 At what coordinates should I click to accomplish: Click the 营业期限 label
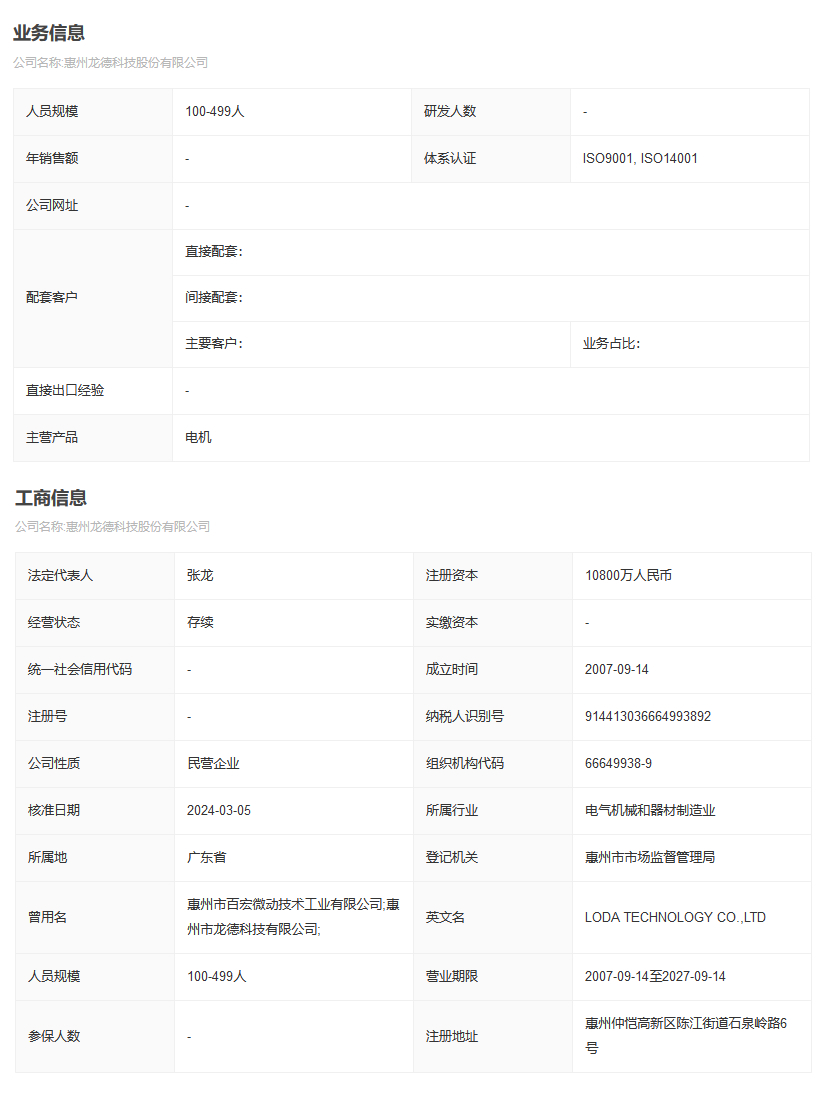tap(452, 977)
